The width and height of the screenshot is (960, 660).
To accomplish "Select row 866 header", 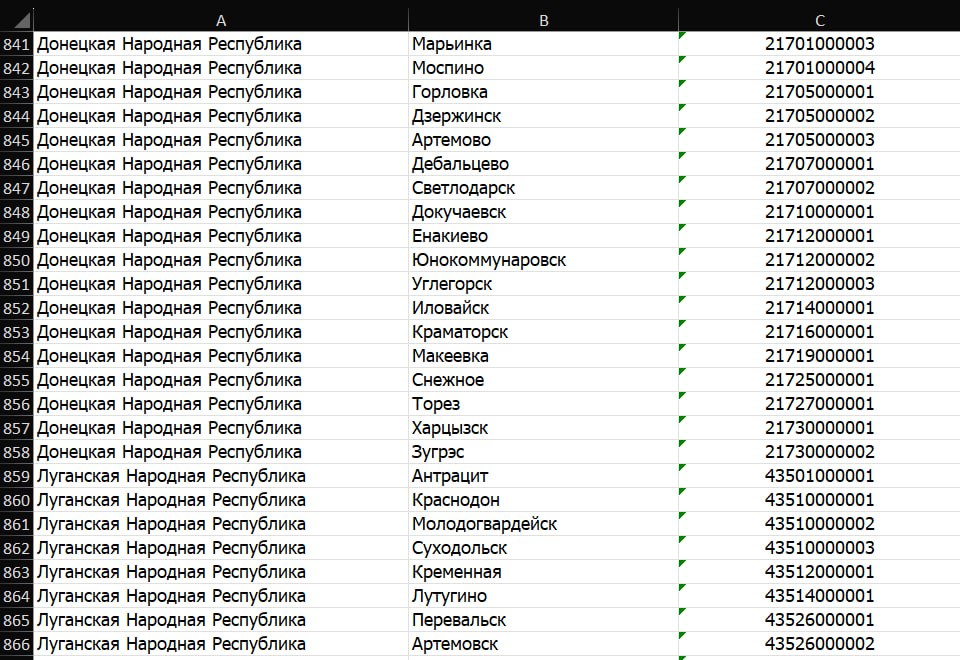I will coord(17,644).
